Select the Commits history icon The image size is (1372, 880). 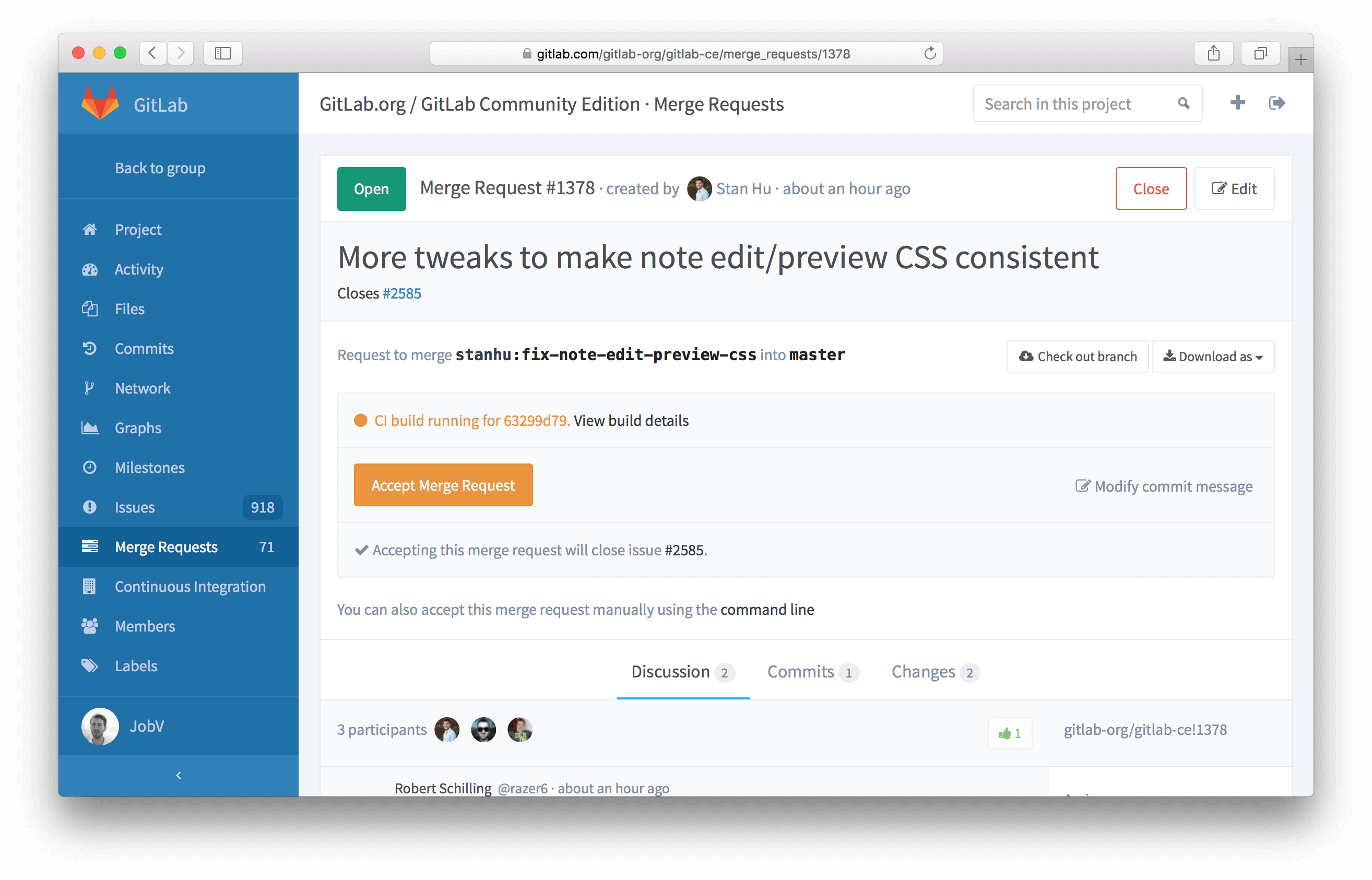[92, 348]
